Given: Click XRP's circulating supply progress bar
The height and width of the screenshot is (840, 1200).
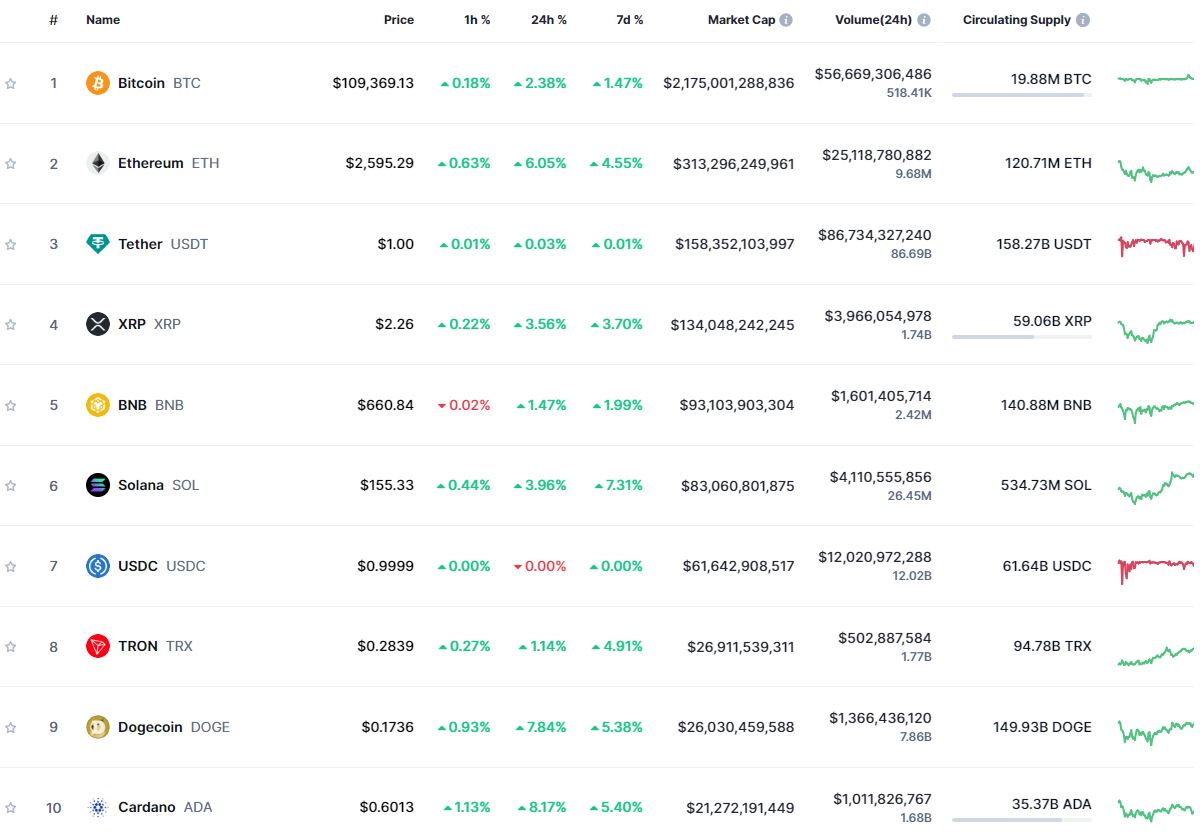Looking at the screenshot, I should point(1022,337).
